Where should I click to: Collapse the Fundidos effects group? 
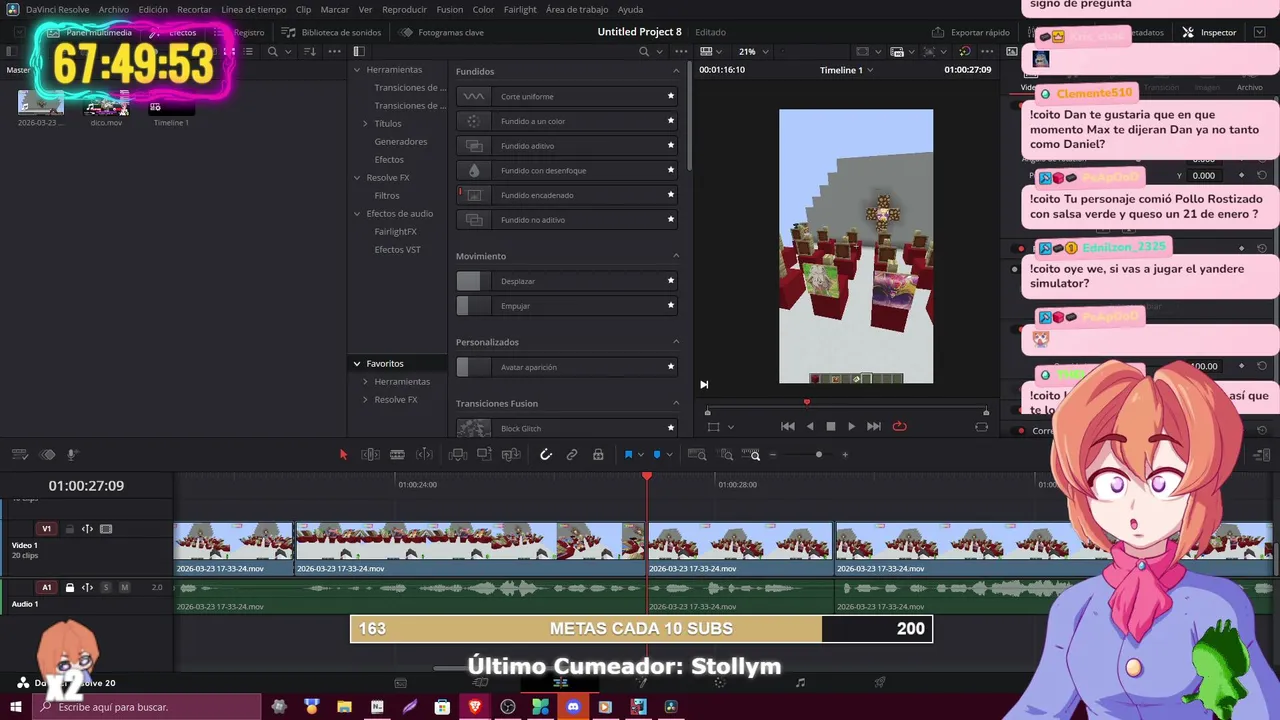(x=676, y=71)
